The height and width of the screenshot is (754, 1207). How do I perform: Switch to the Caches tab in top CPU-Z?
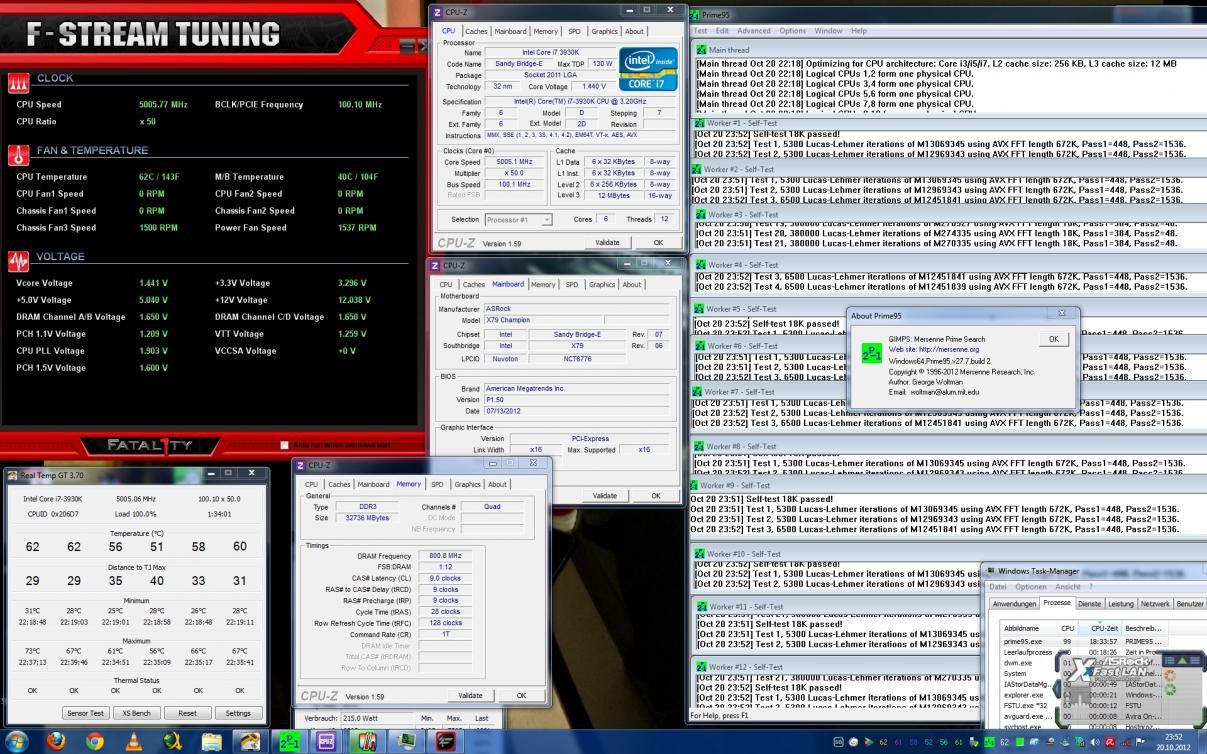pyautogui.click(x=476, y=31)
